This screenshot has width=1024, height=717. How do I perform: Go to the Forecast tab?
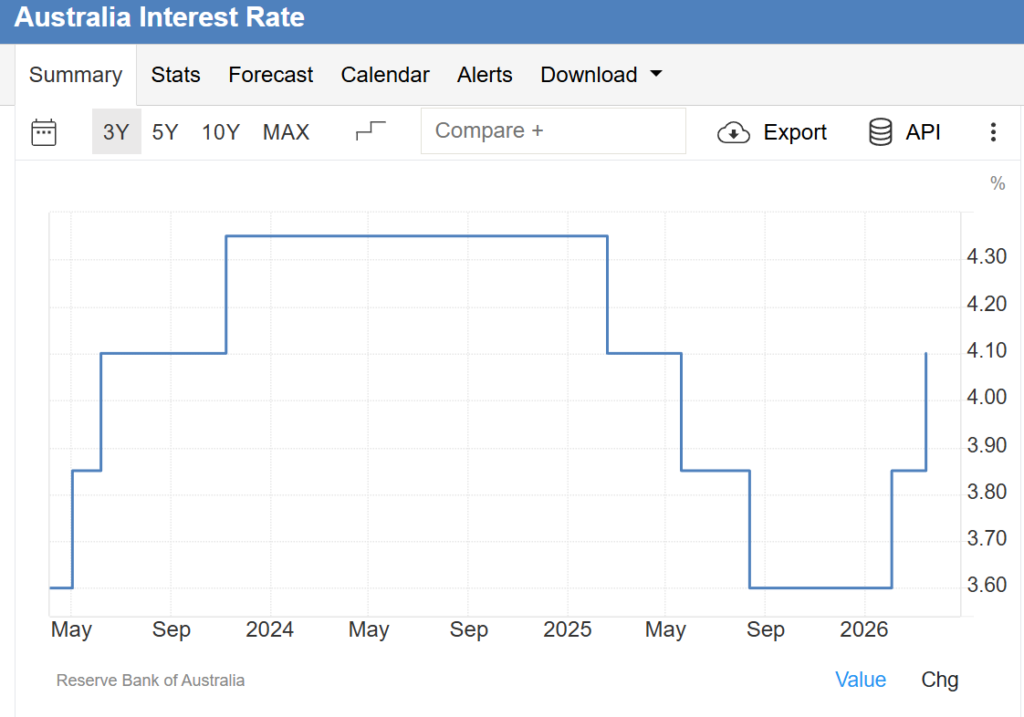click(x=270, y=75)
